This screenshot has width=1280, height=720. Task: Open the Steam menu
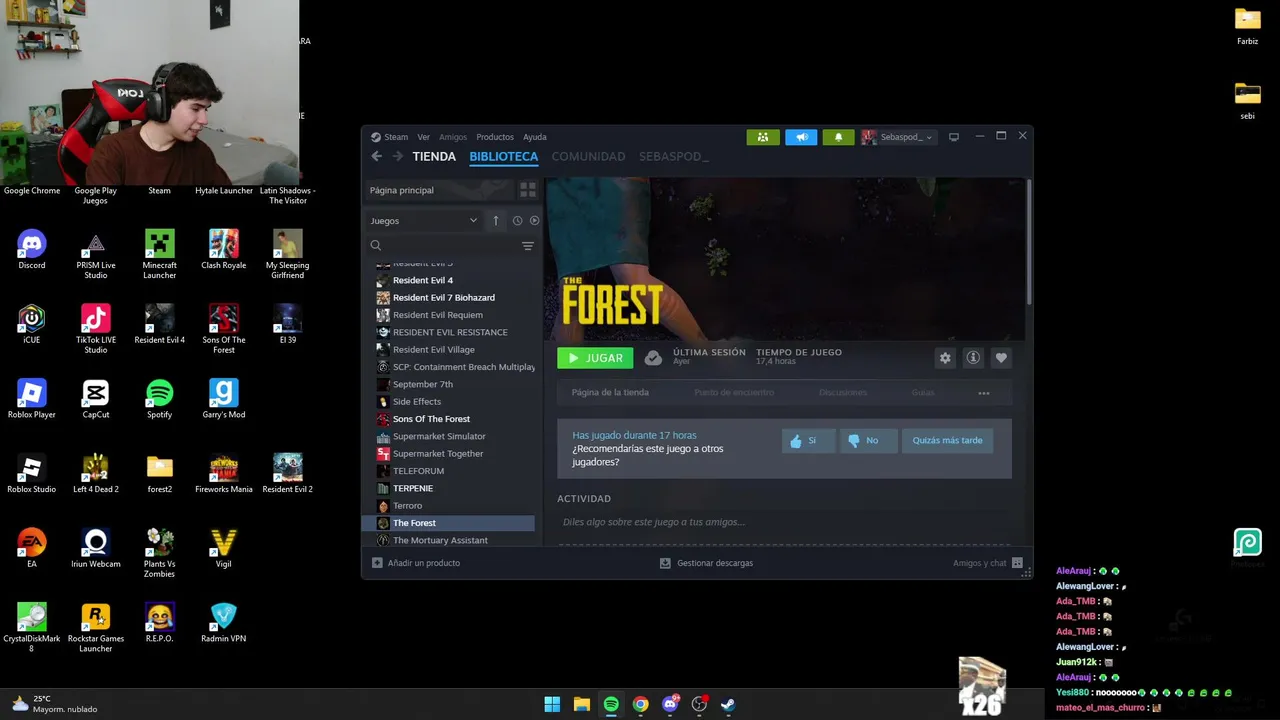[390, 137]
